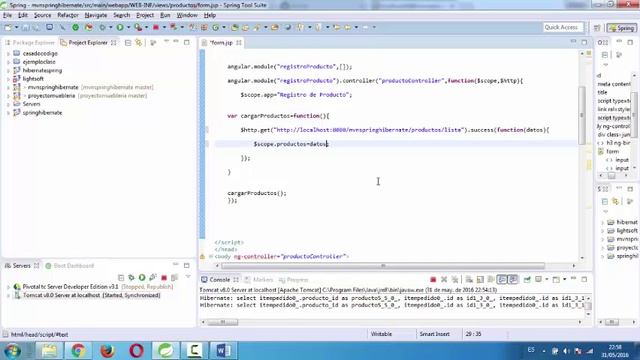Expand the lightsoft project node
Screen dimensions: 640x360
coord(8,79)
